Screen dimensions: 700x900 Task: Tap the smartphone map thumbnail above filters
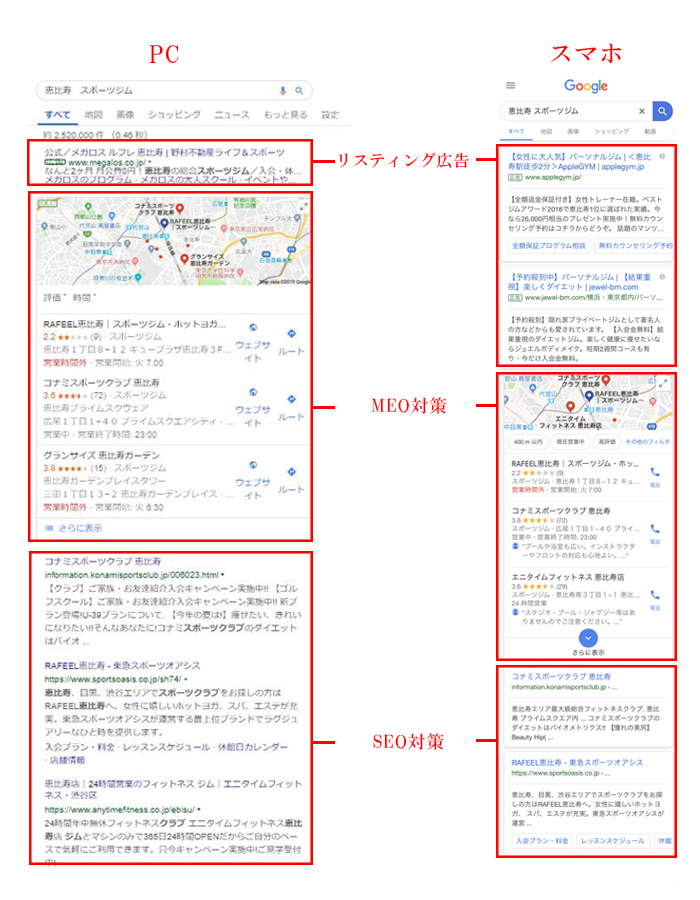click(x=588, y=402)
